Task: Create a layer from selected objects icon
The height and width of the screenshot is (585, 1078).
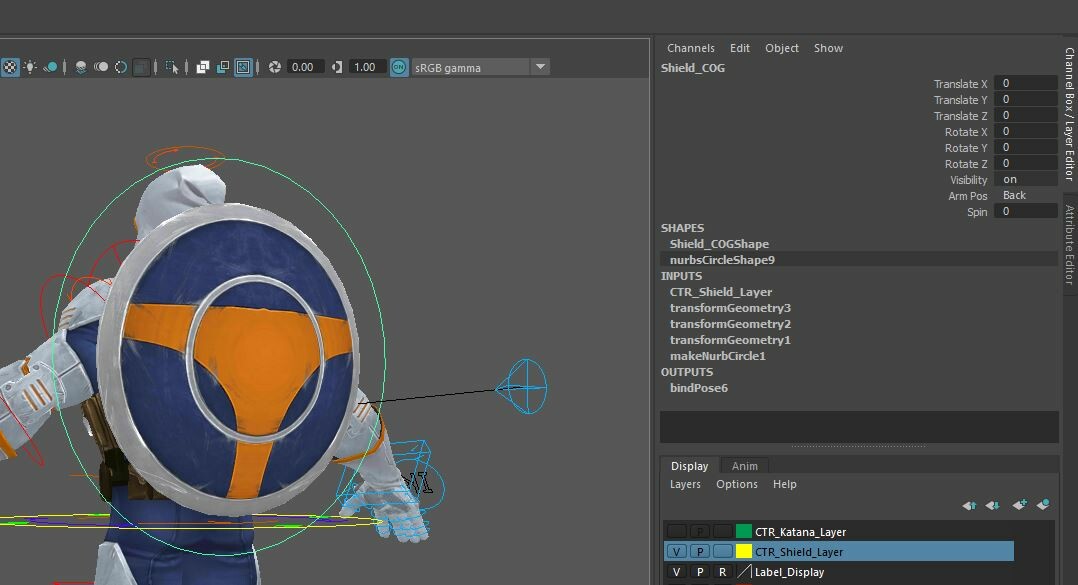Action: click(1043, 505)
